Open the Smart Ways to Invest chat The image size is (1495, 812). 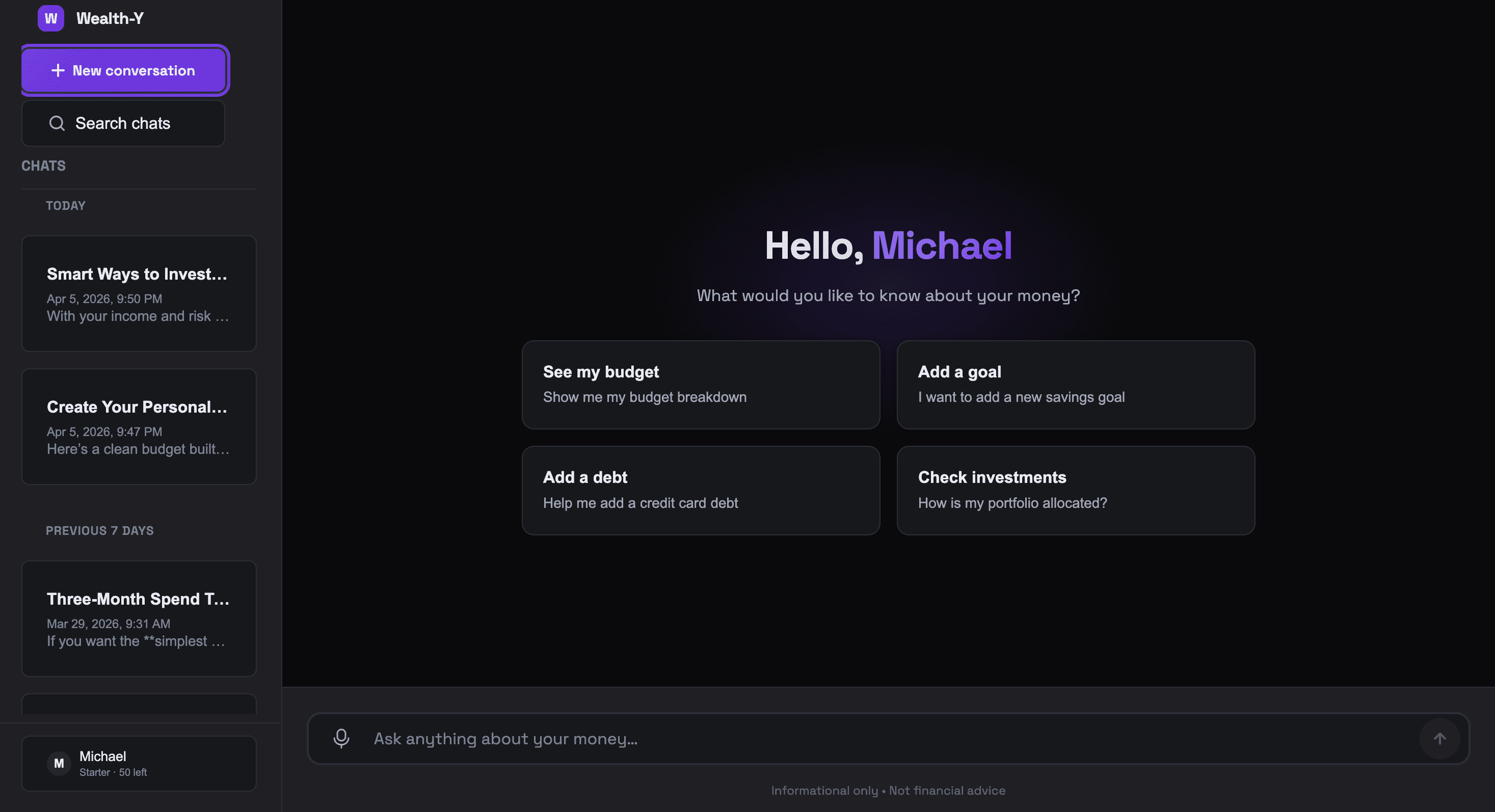coord(139,294)
